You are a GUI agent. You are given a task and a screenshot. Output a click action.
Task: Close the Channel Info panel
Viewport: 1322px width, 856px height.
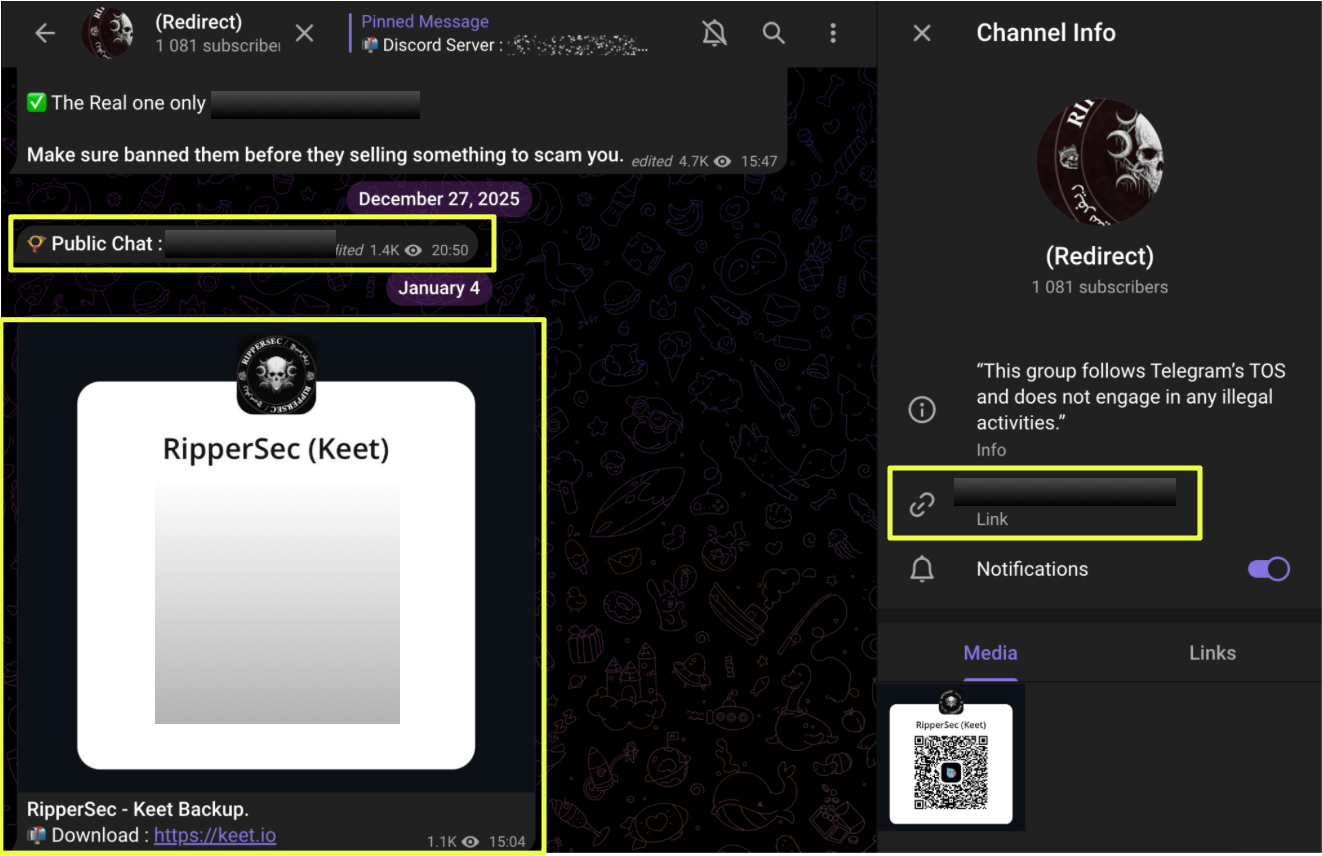point(922,33)
